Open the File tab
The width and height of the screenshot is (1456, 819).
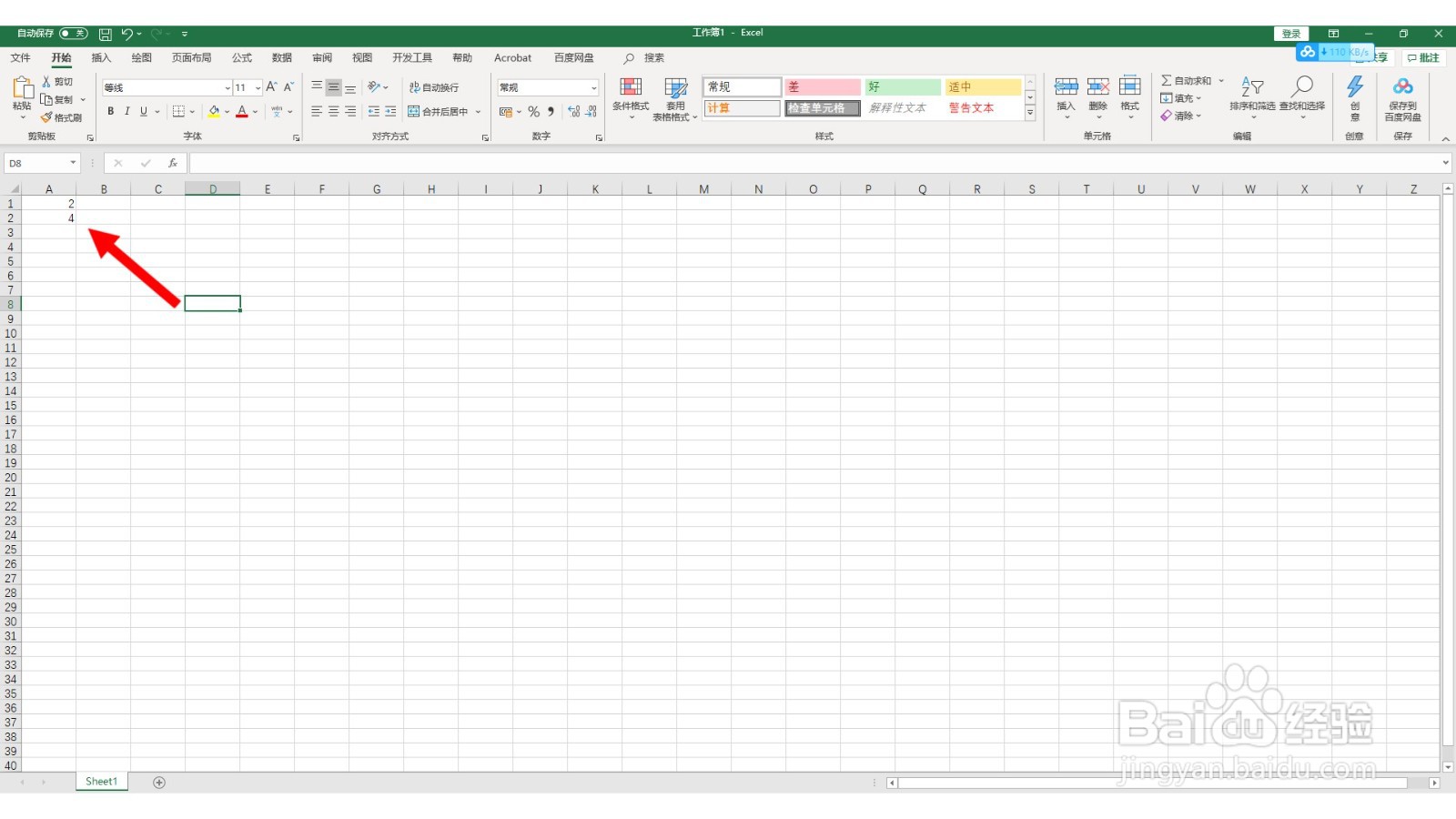tap(20, 57)
